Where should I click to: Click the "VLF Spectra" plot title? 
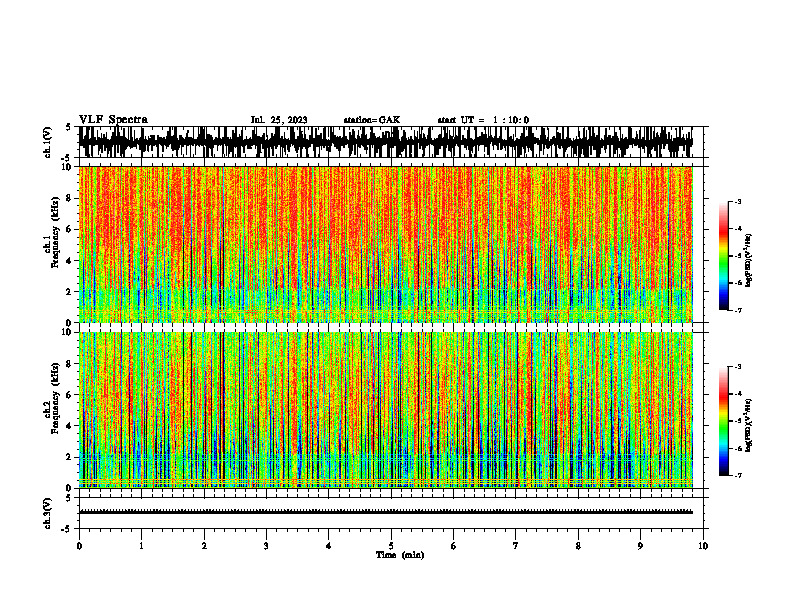[x=113, y=120]
